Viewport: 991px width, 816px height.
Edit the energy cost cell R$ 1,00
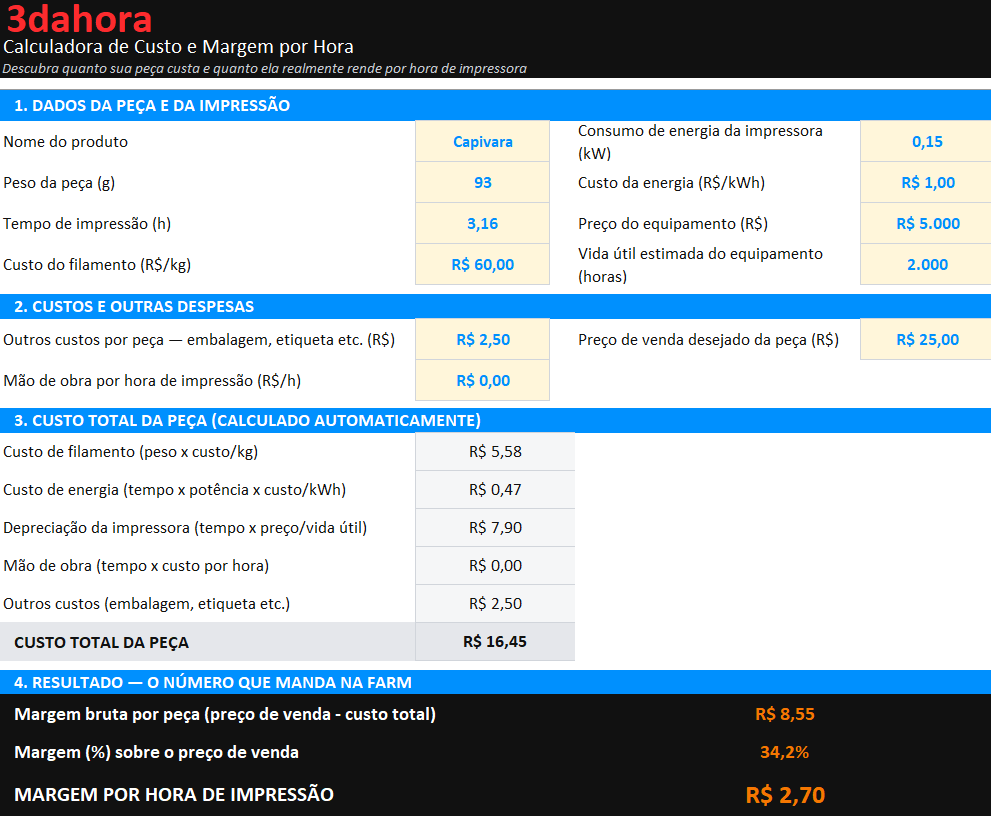(926, 183)
